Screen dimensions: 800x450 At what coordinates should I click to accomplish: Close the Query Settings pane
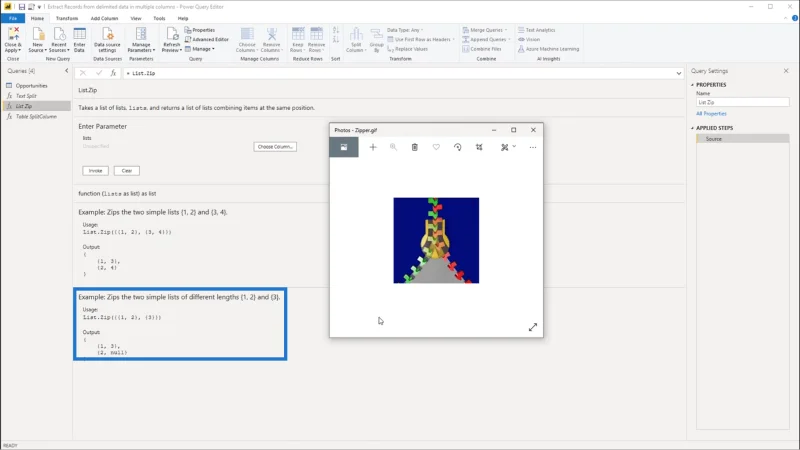[x=786, y=71]
